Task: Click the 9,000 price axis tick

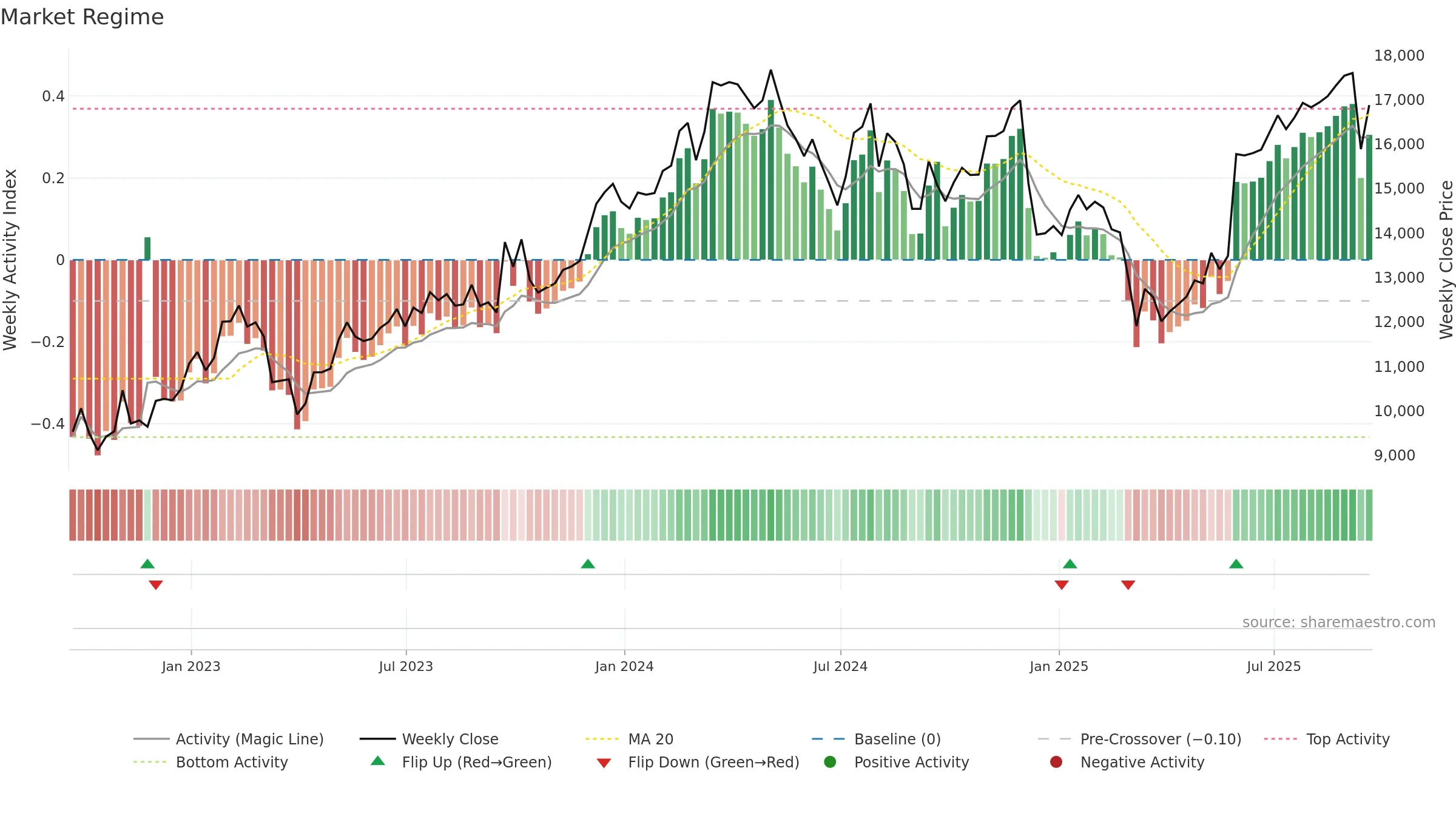Action: (1395, 456)
